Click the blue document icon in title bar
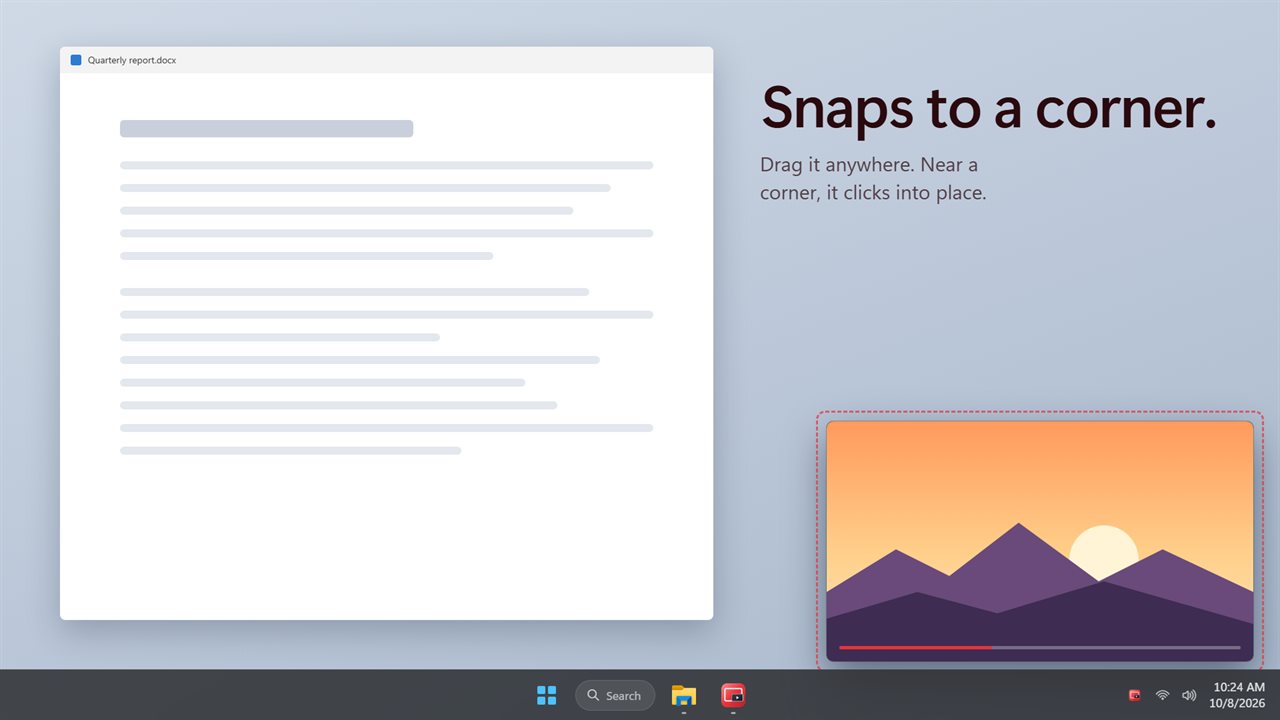 pos(76,60)
